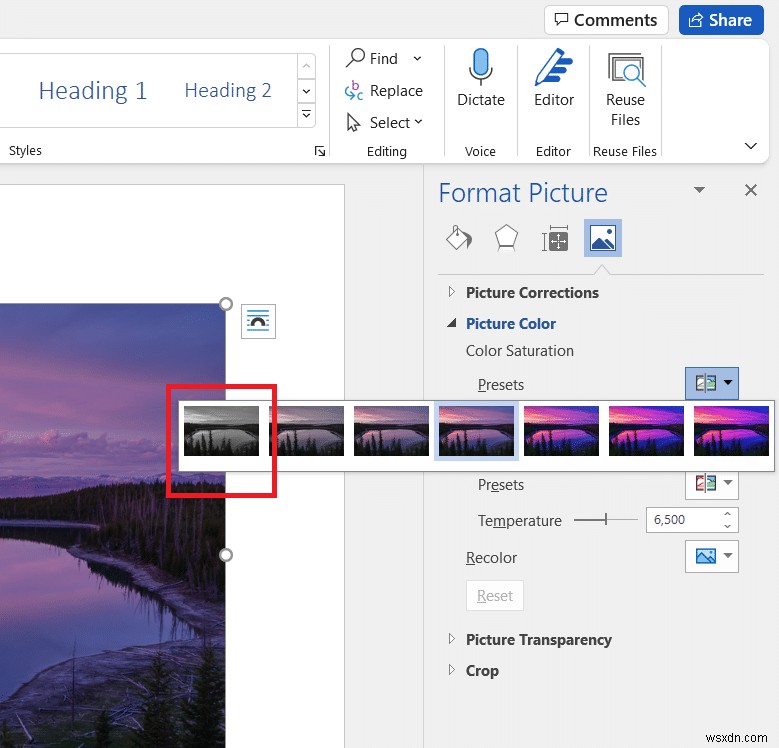
Task: Choose the fifth saturation preset thumbnail
Action: [x=561, y=431]
